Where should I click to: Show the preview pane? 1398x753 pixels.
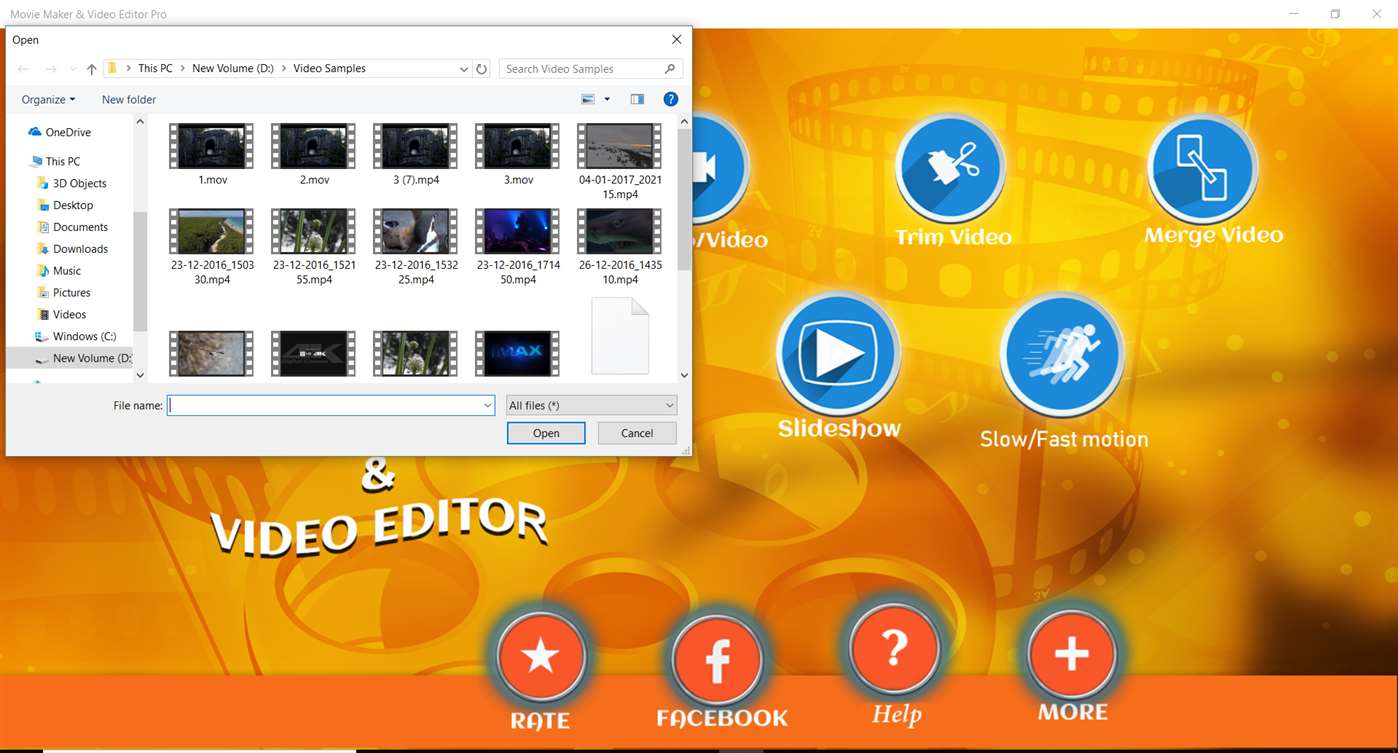click(x=637, y=99)
